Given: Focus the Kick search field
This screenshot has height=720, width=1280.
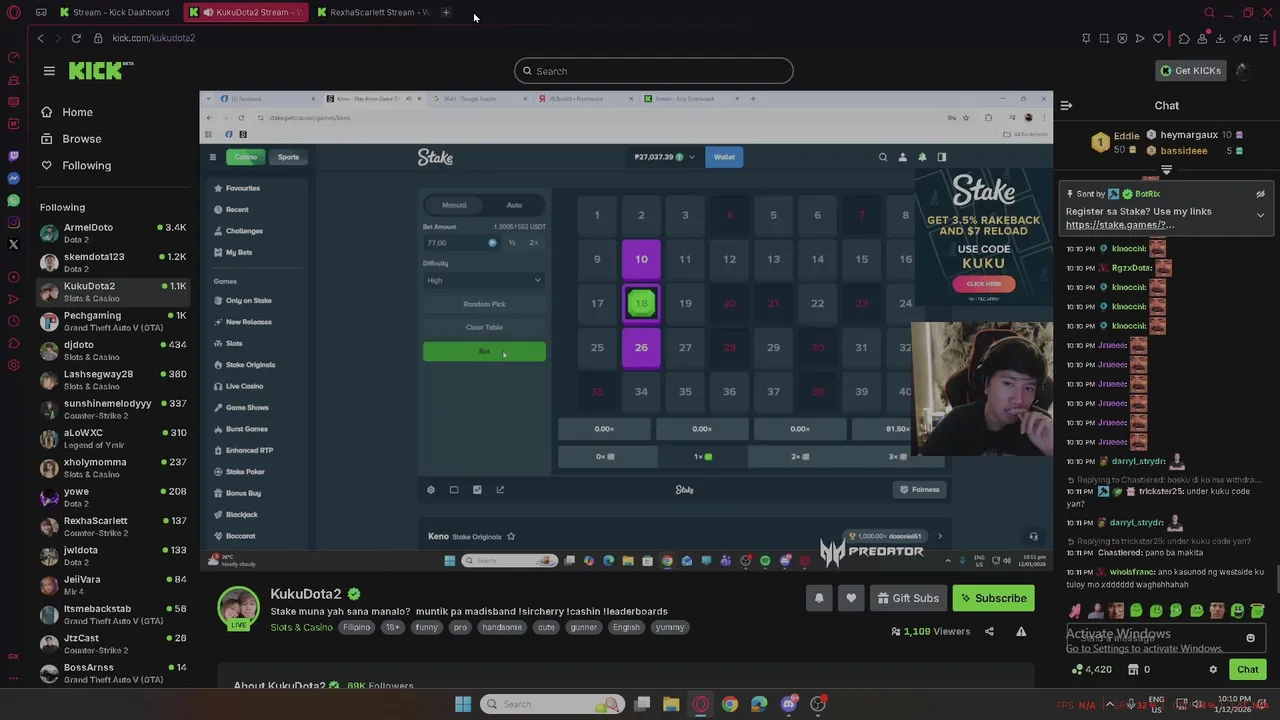Looking at the screenshot, I should tap(654, 71).
